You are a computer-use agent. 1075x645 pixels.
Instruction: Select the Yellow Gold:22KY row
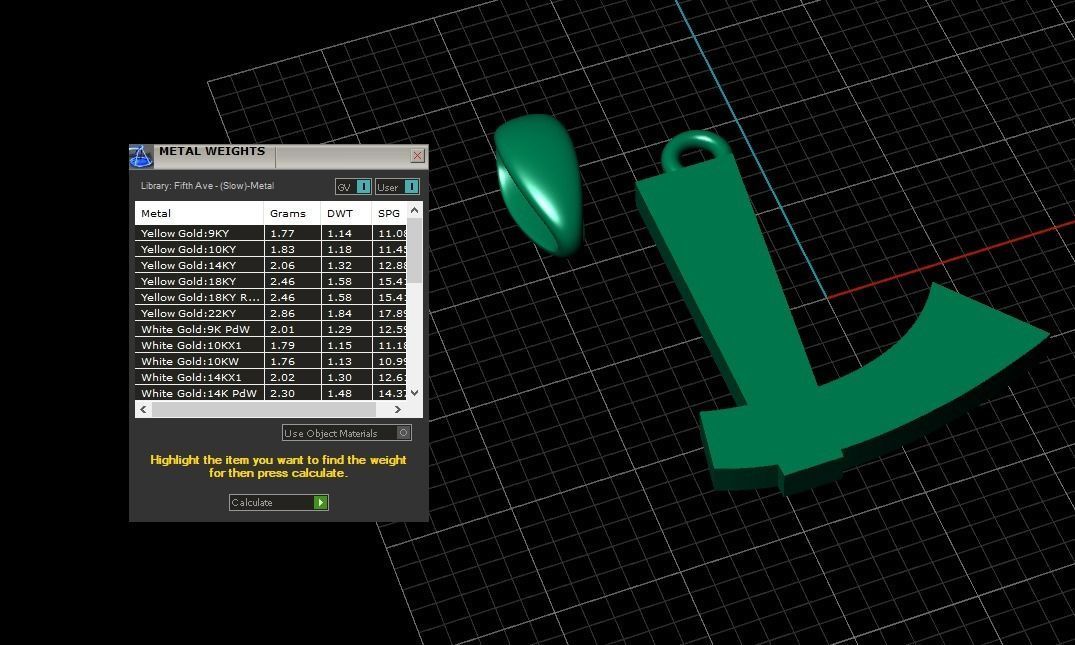click(x=271, y=313)
